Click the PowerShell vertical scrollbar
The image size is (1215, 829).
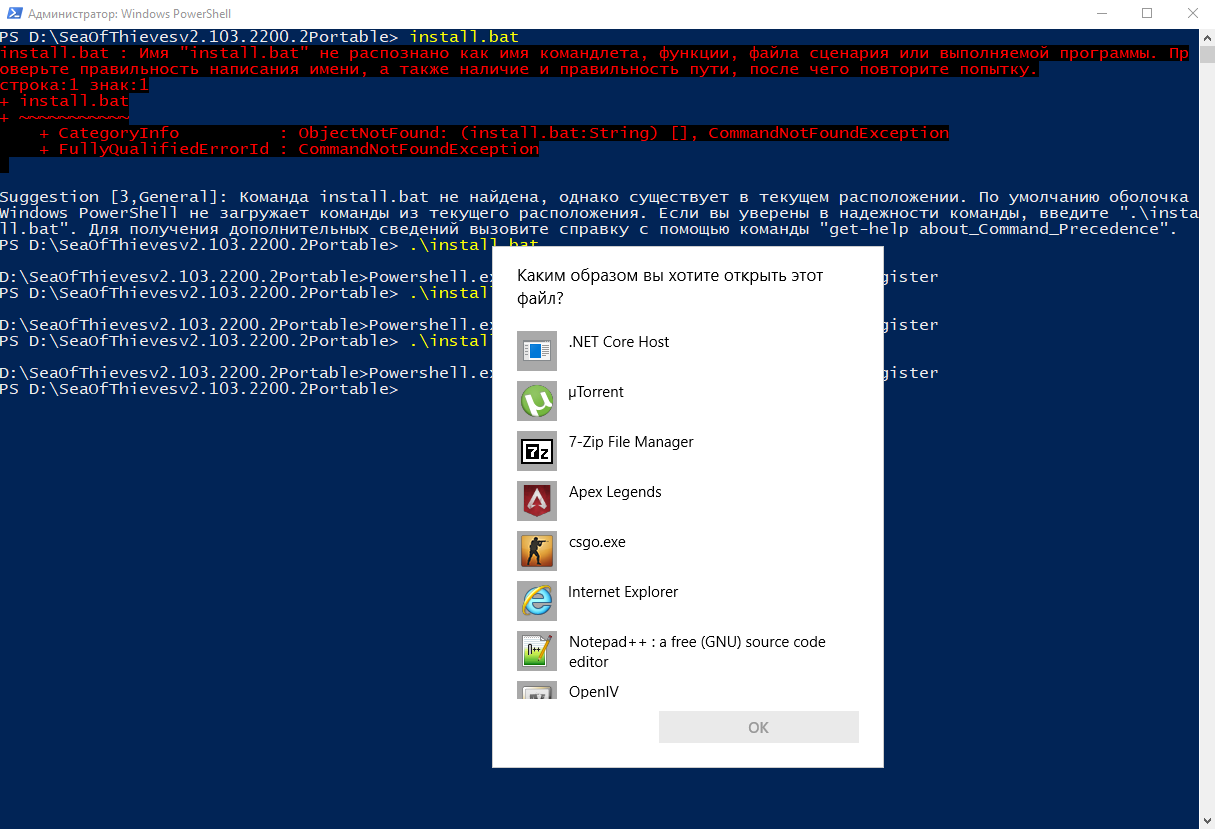coord(1206,430)
